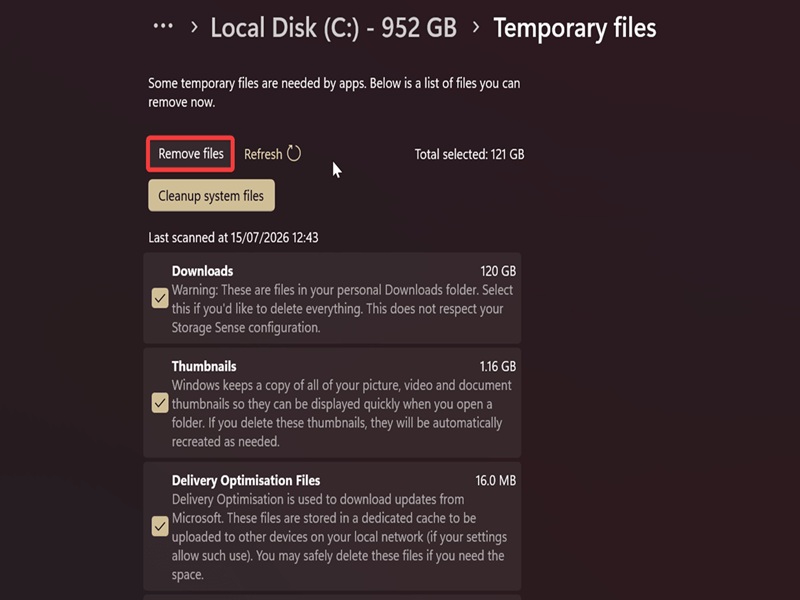The height and width of the screenshot is (600, 800).
Task: Click the Remove files button
Action: [x=191, y=154]
